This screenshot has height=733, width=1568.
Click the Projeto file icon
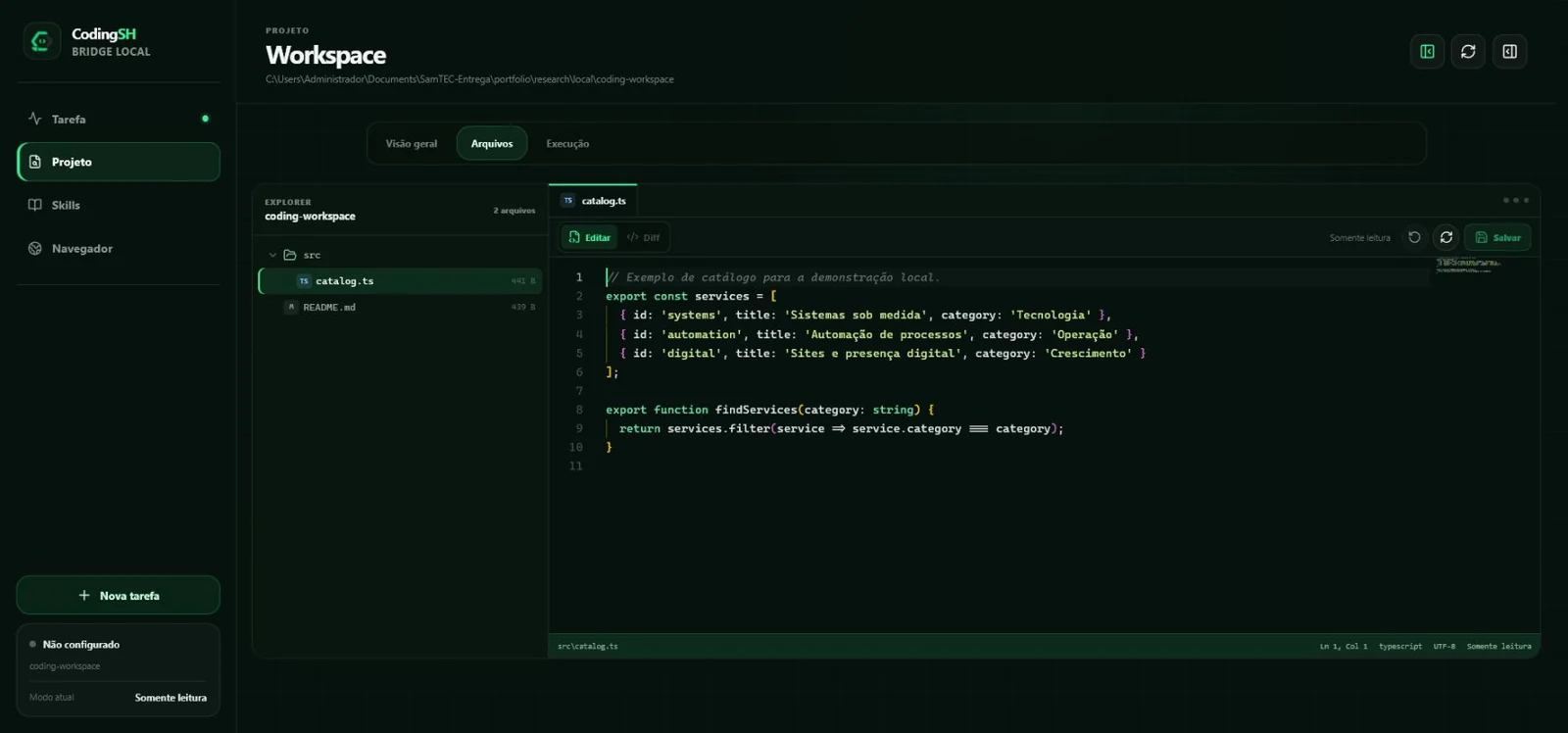point(35,162)
